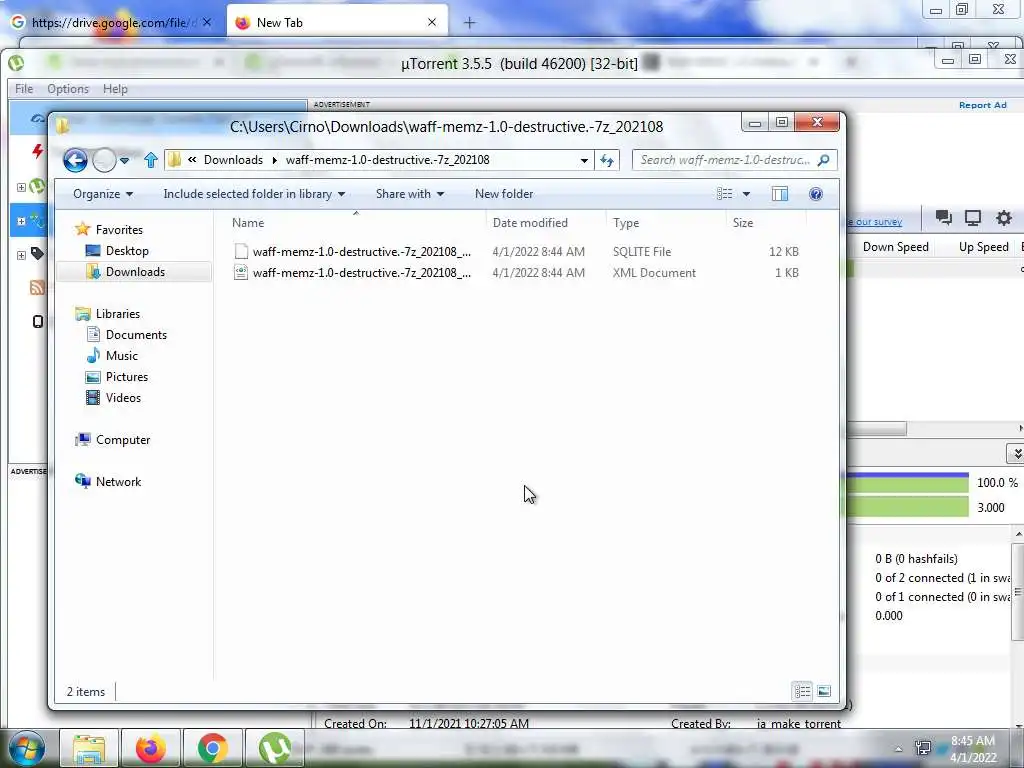The height and width of the screenshot is (768, 1024).
Task: Click Downloads in the address breadcrumb
Action: [x=233, y=160]
